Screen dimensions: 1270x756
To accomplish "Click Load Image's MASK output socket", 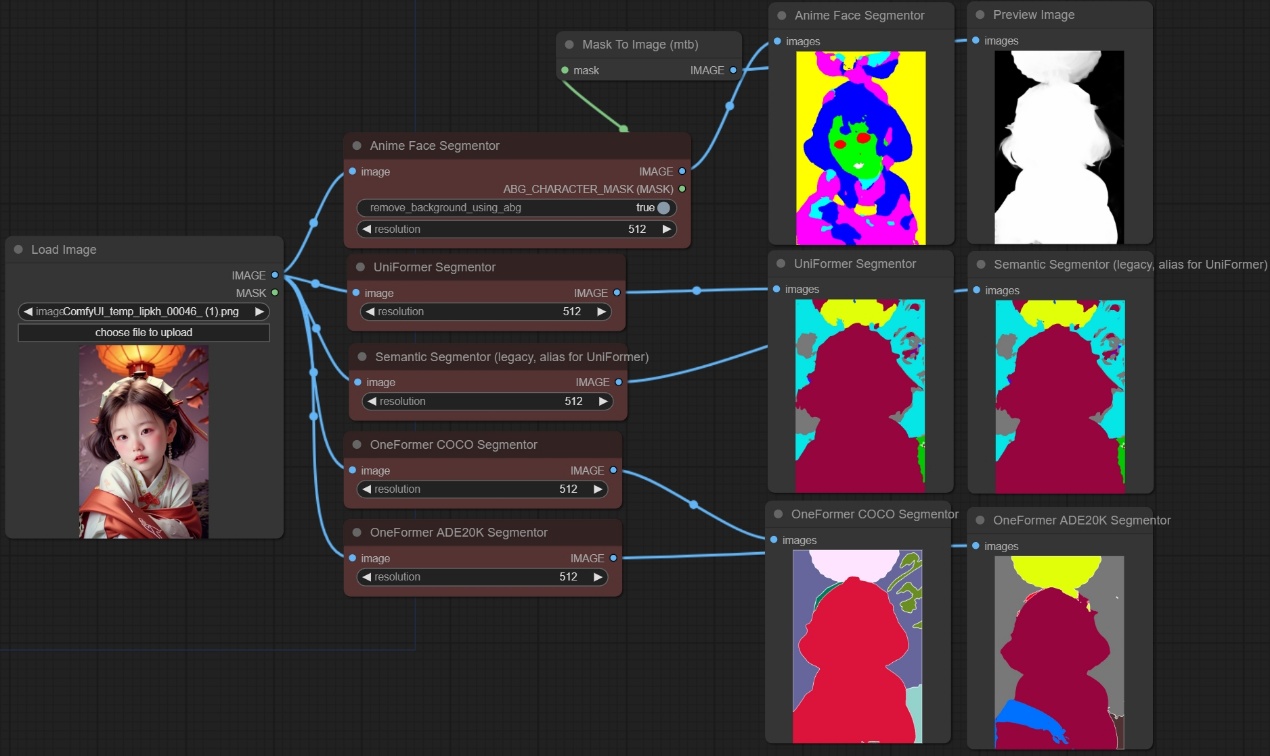I will pyautogui.click(x=275, y=293).
